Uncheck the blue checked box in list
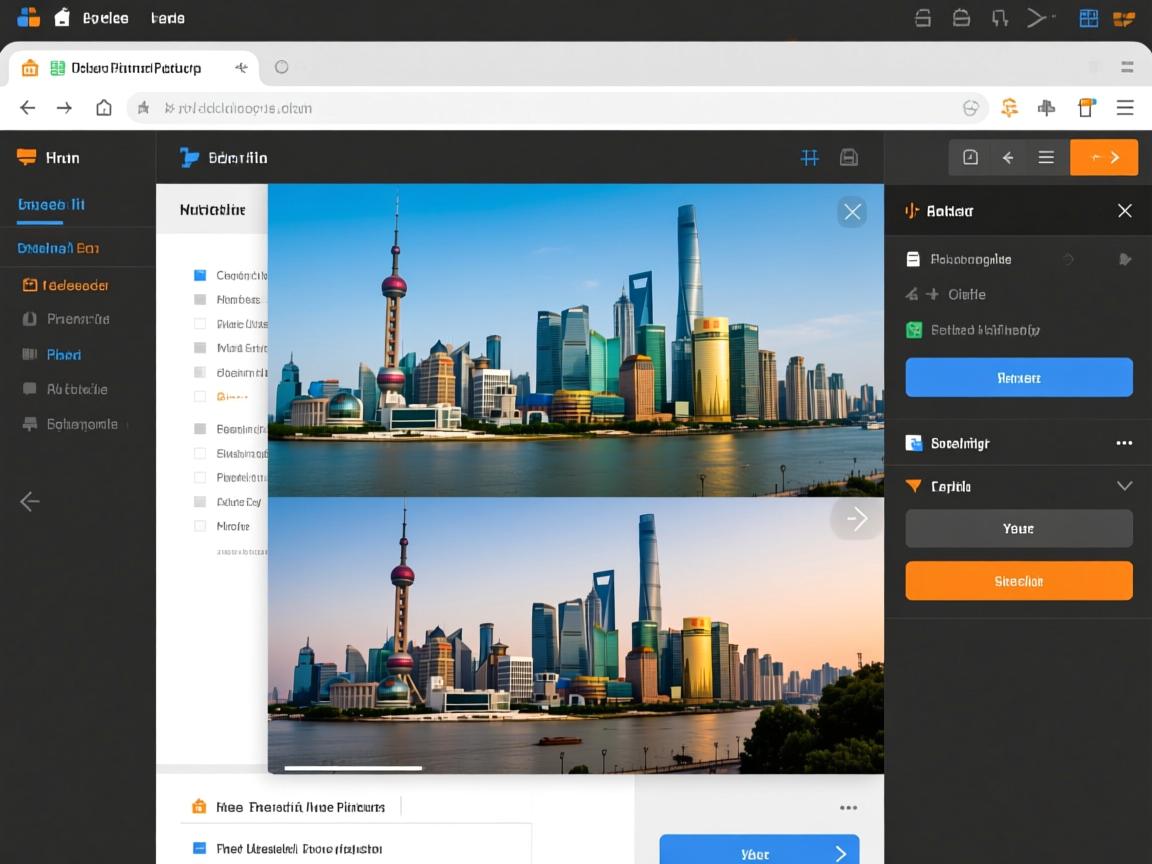This screenshot has height=864, width=1152. click(x=199, y=275)
